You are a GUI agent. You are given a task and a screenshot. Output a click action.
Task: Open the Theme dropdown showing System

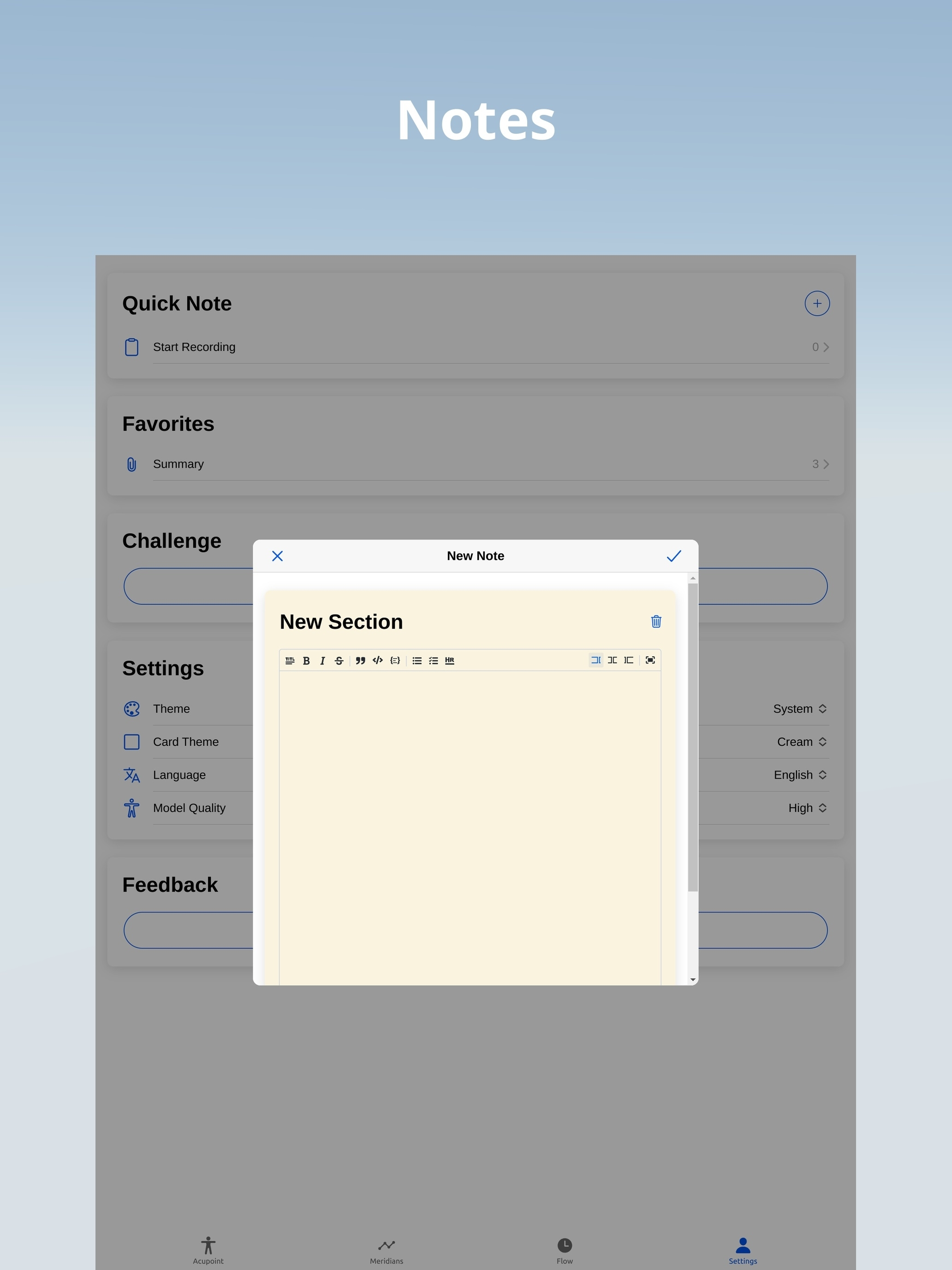800,708
